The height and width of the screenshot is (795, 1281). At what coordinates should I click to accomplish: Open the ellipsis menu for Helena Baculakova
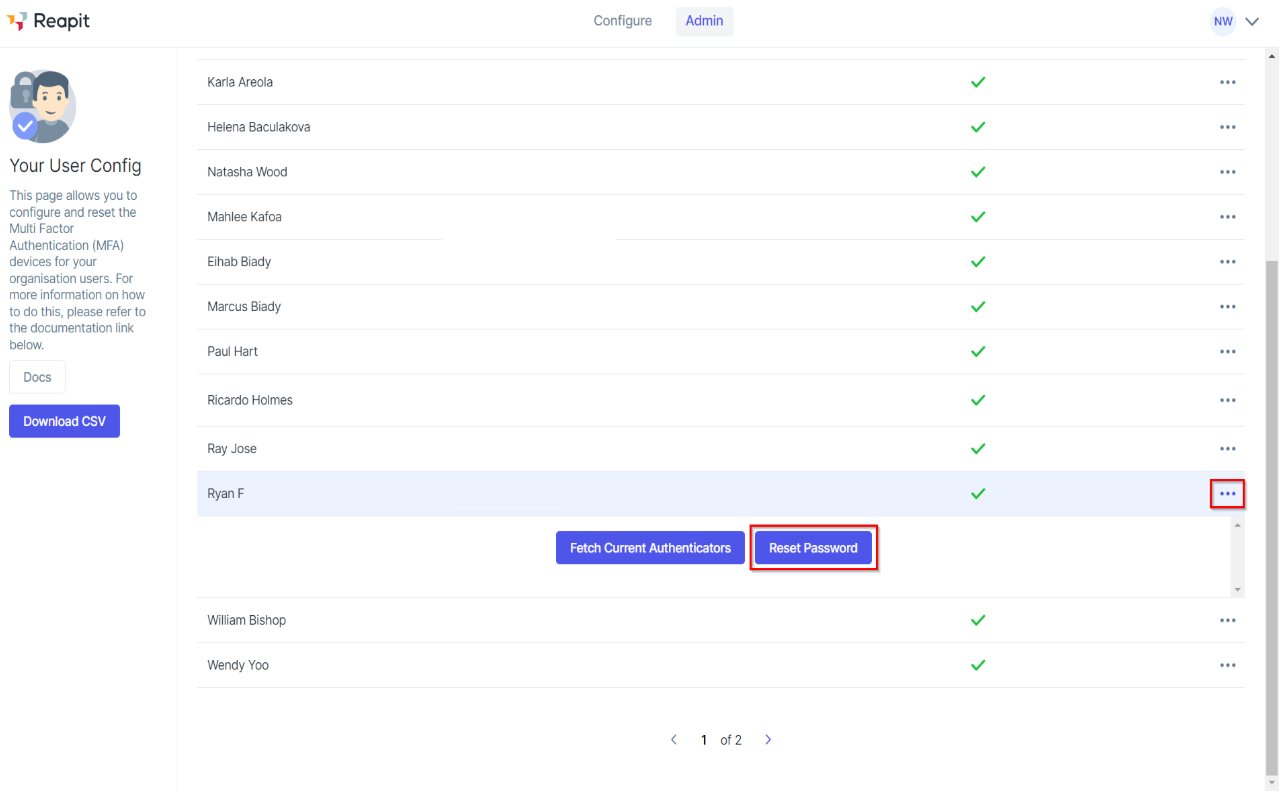(x=1227, y=127)
